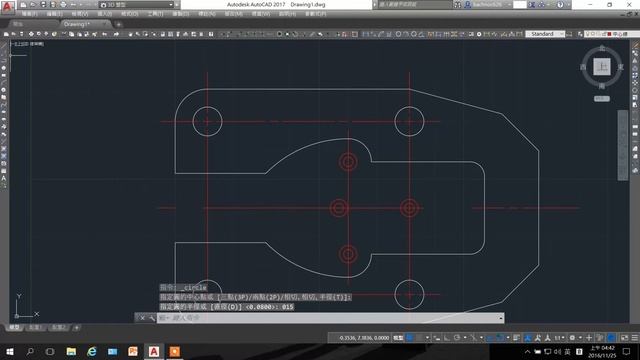
Task: Expand the command line history arrow
Action: [501, 318]
